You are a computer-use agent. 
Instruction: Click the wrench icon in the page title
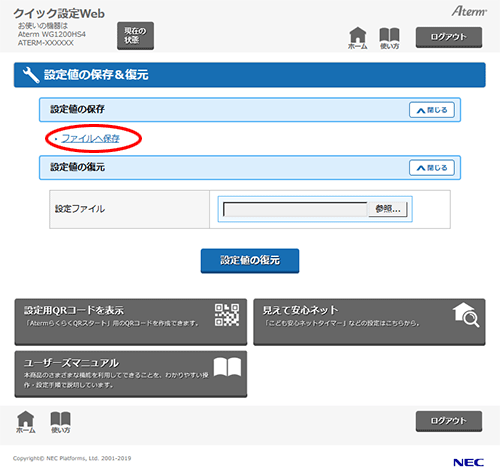[31, 75]
